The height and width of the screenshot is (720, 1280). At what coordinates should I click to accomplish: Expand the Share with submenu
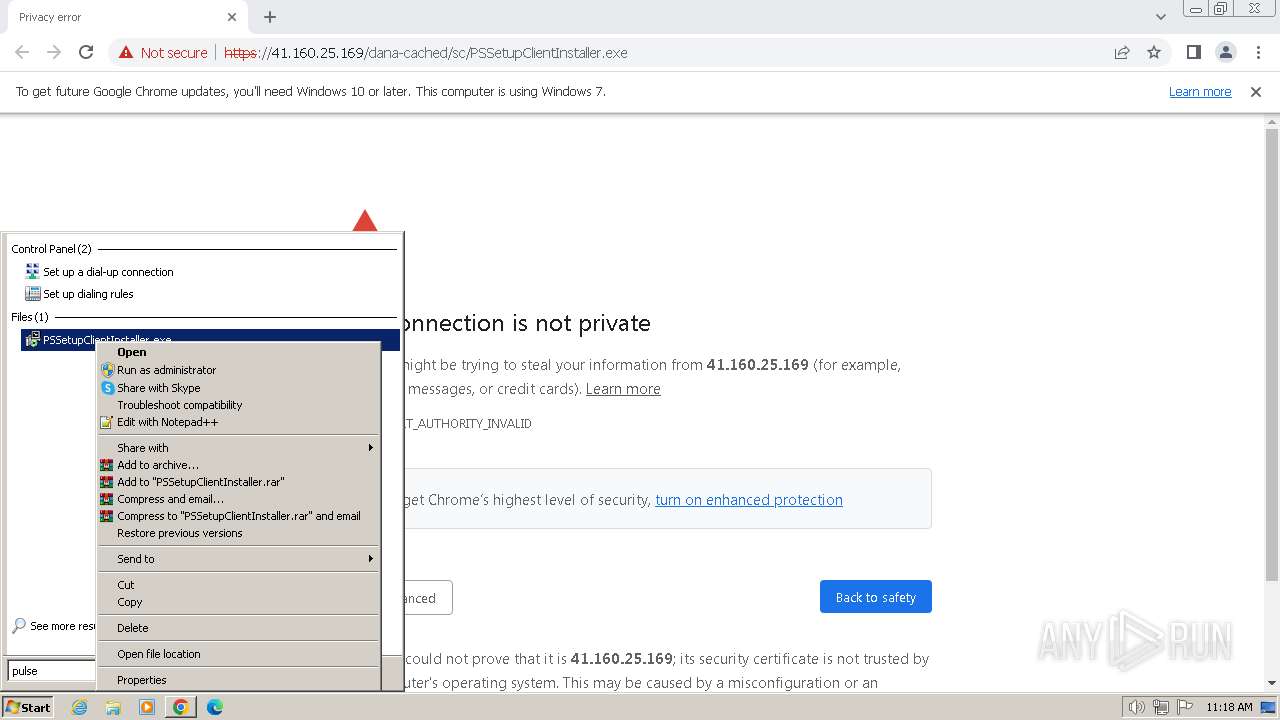pos(239,448)
